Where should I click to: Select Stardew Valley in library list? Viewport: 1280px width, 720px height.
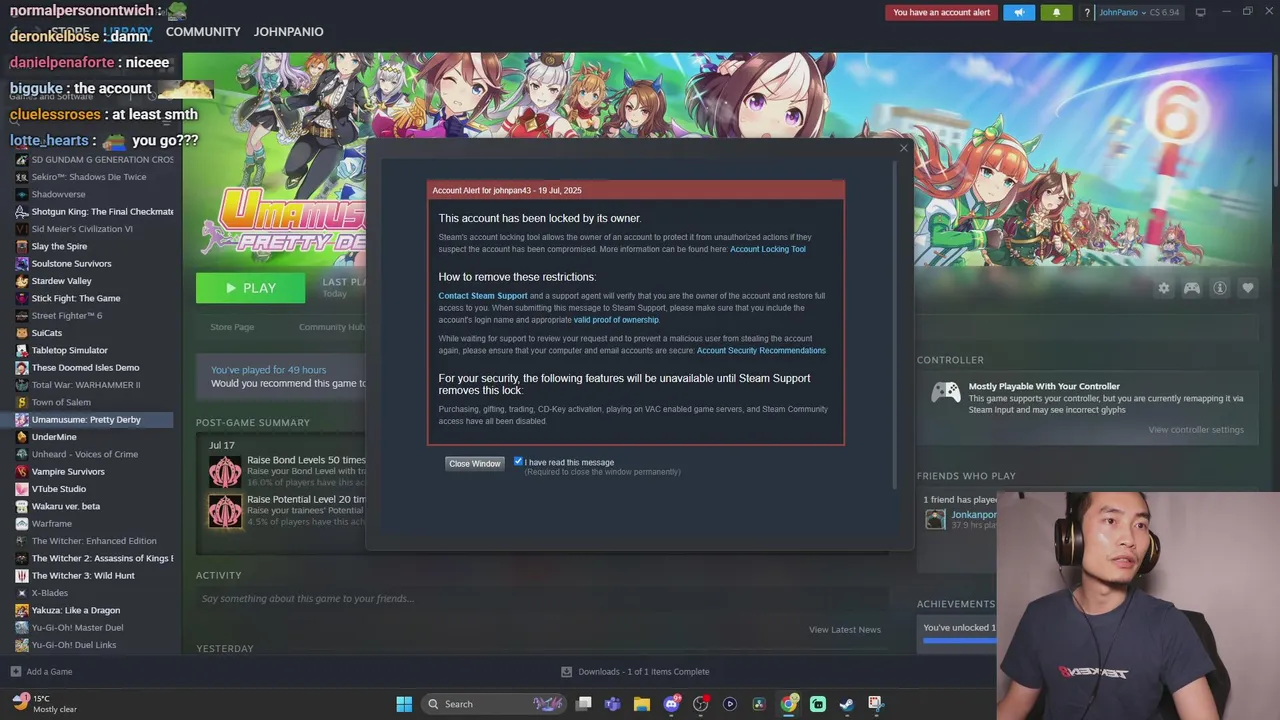click(x=61, y=281)
